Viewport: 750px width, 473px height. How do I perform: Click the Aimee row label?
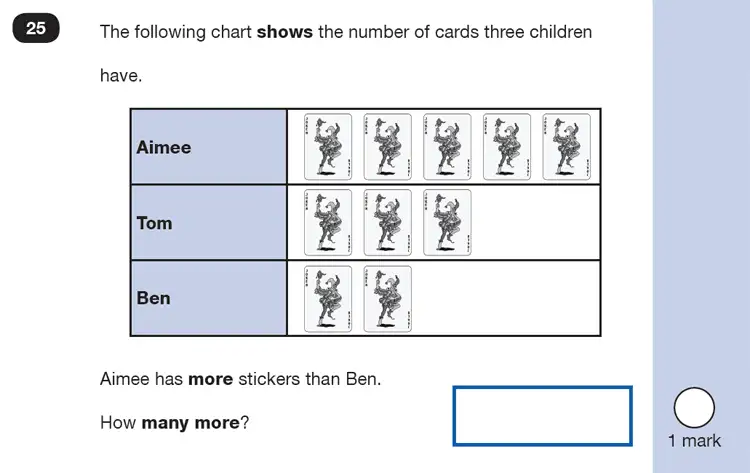(164, 147)
